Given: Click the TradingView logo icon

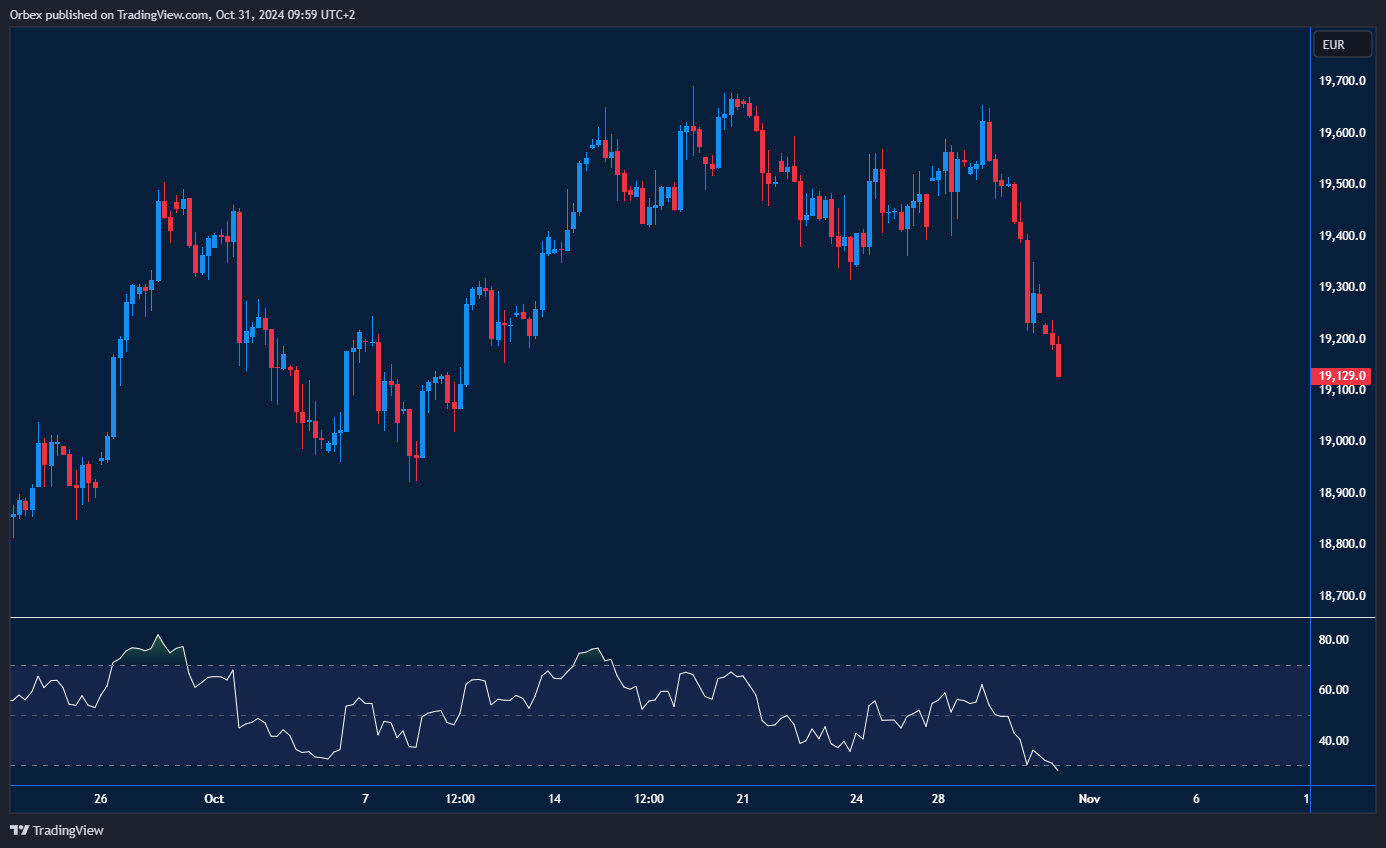Looking at the screenshot, I should (19, 830).
